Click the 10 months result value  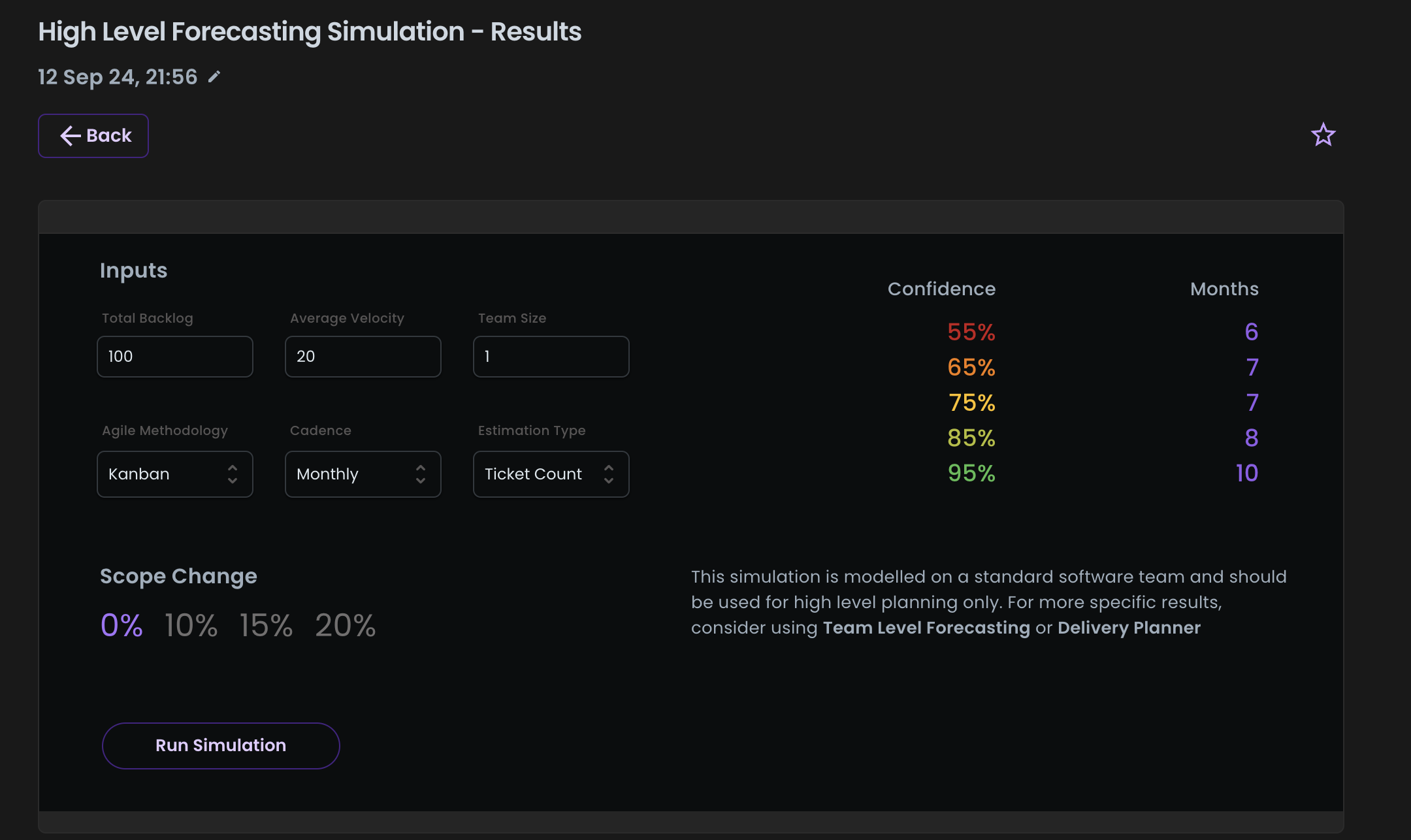[1246, 473]
